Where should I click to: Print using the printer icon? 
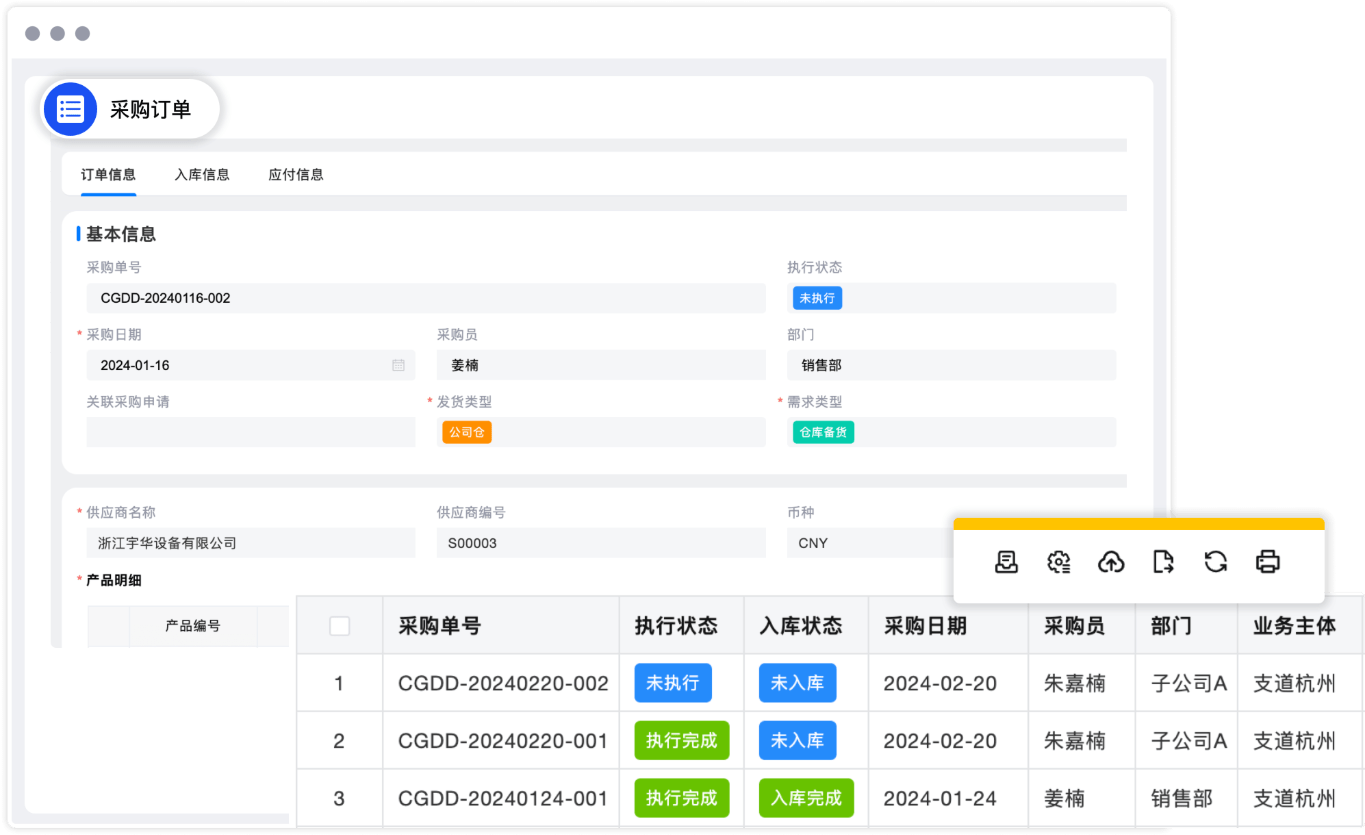(1267, 562)
